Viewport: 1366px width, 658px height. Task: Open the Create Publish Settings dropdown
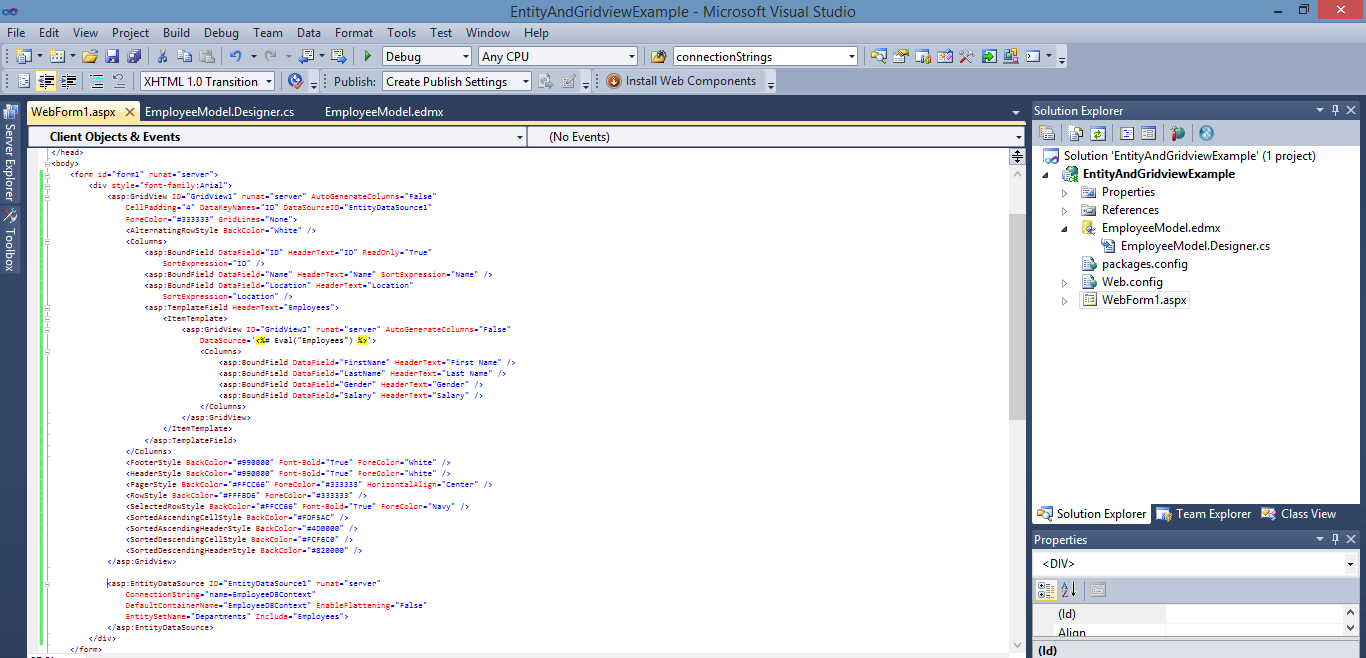coord(525,82)
